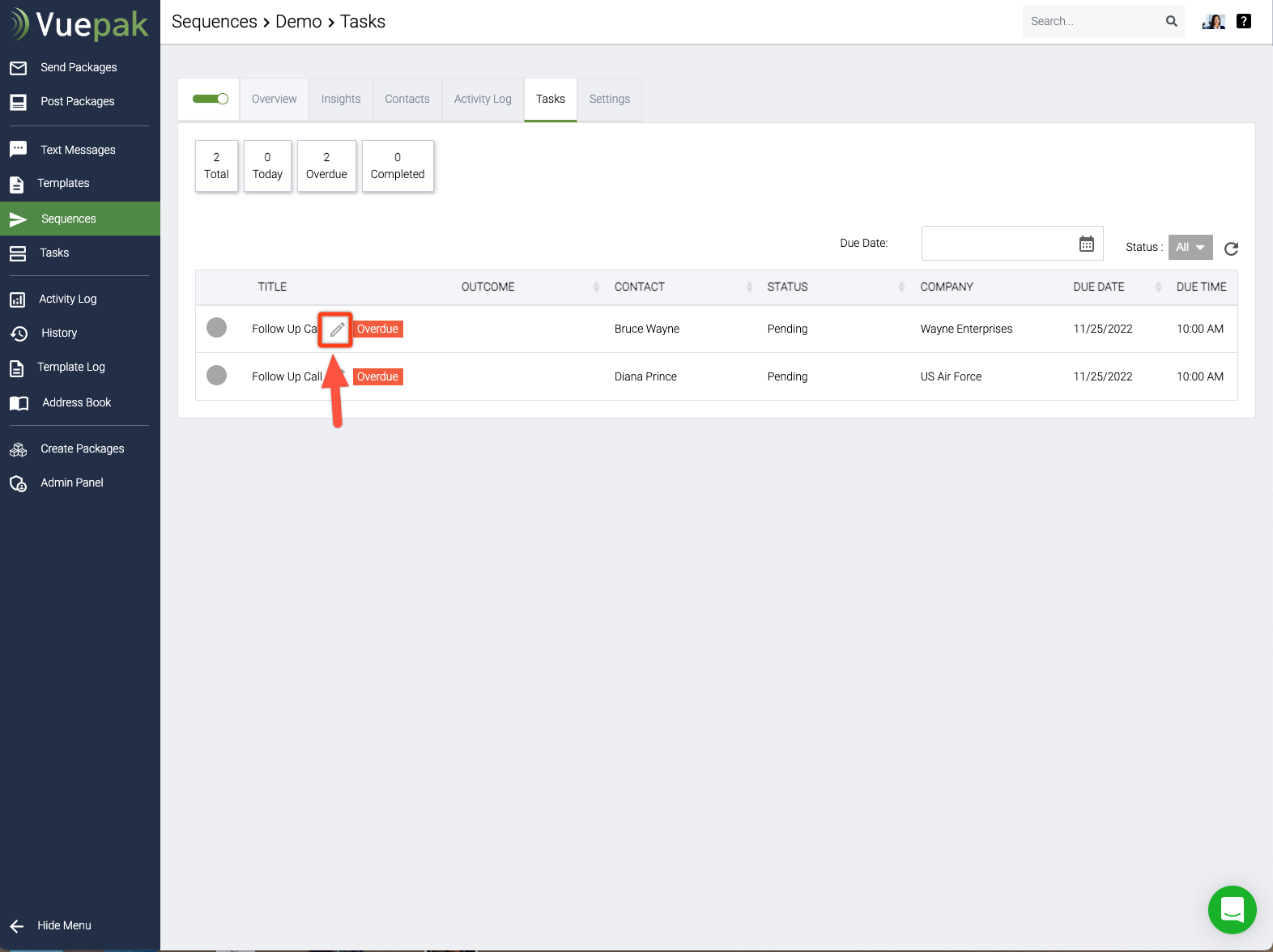
Task: Toggle the sequence active switch
Action: point(210,99)
